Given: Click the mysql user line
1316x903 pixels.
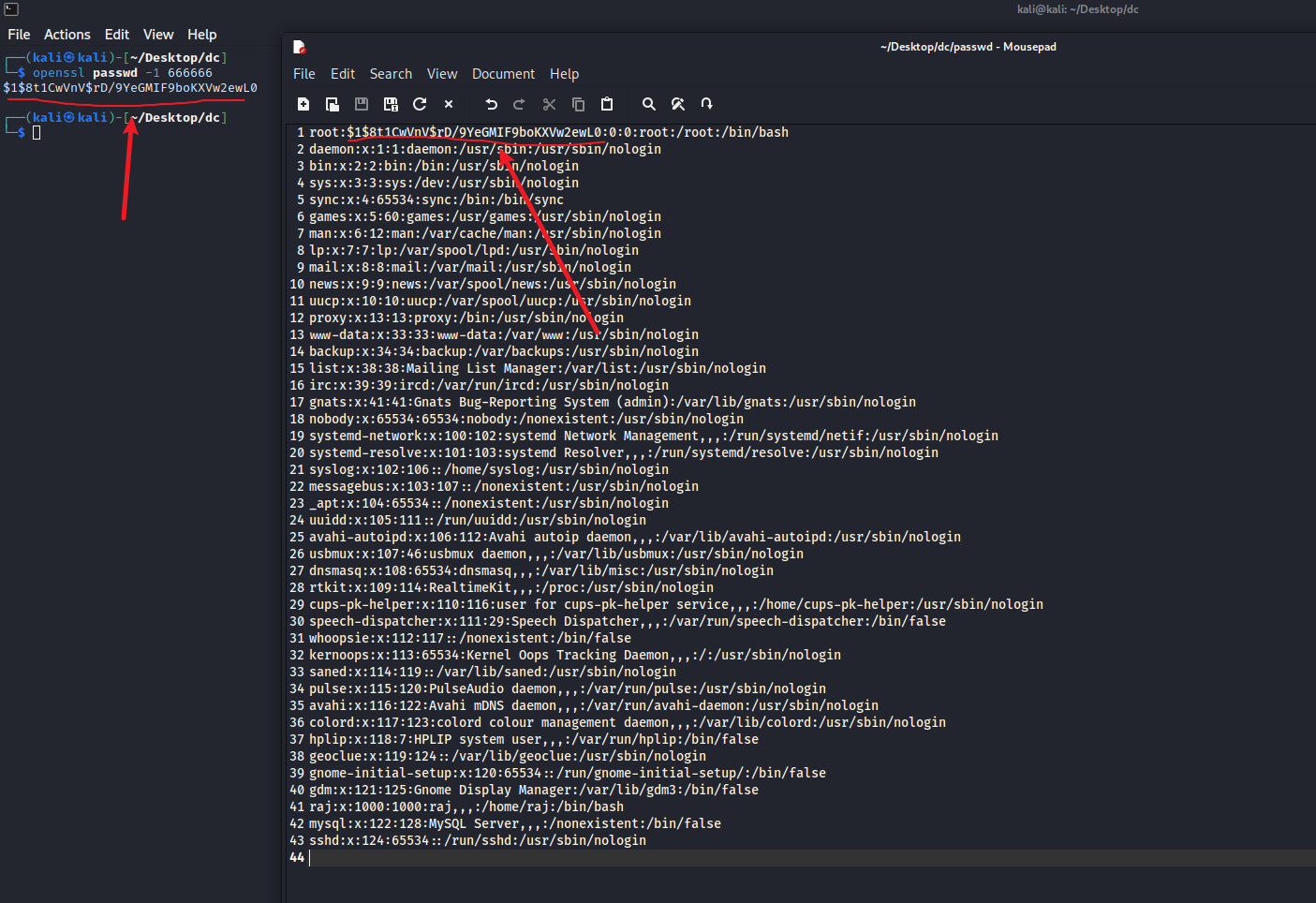Looking at the screenshot, I should (515, 823).
